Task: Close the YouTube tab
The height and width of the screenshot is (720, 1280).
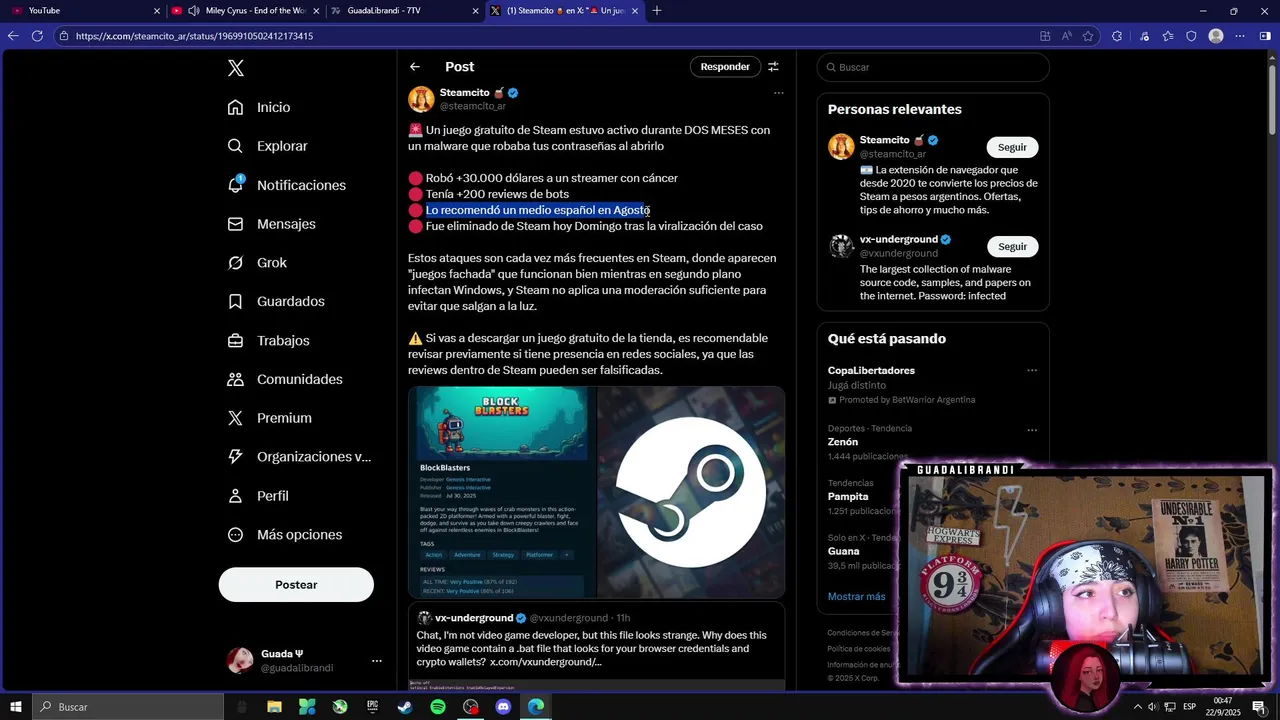Action: (156, 11)
